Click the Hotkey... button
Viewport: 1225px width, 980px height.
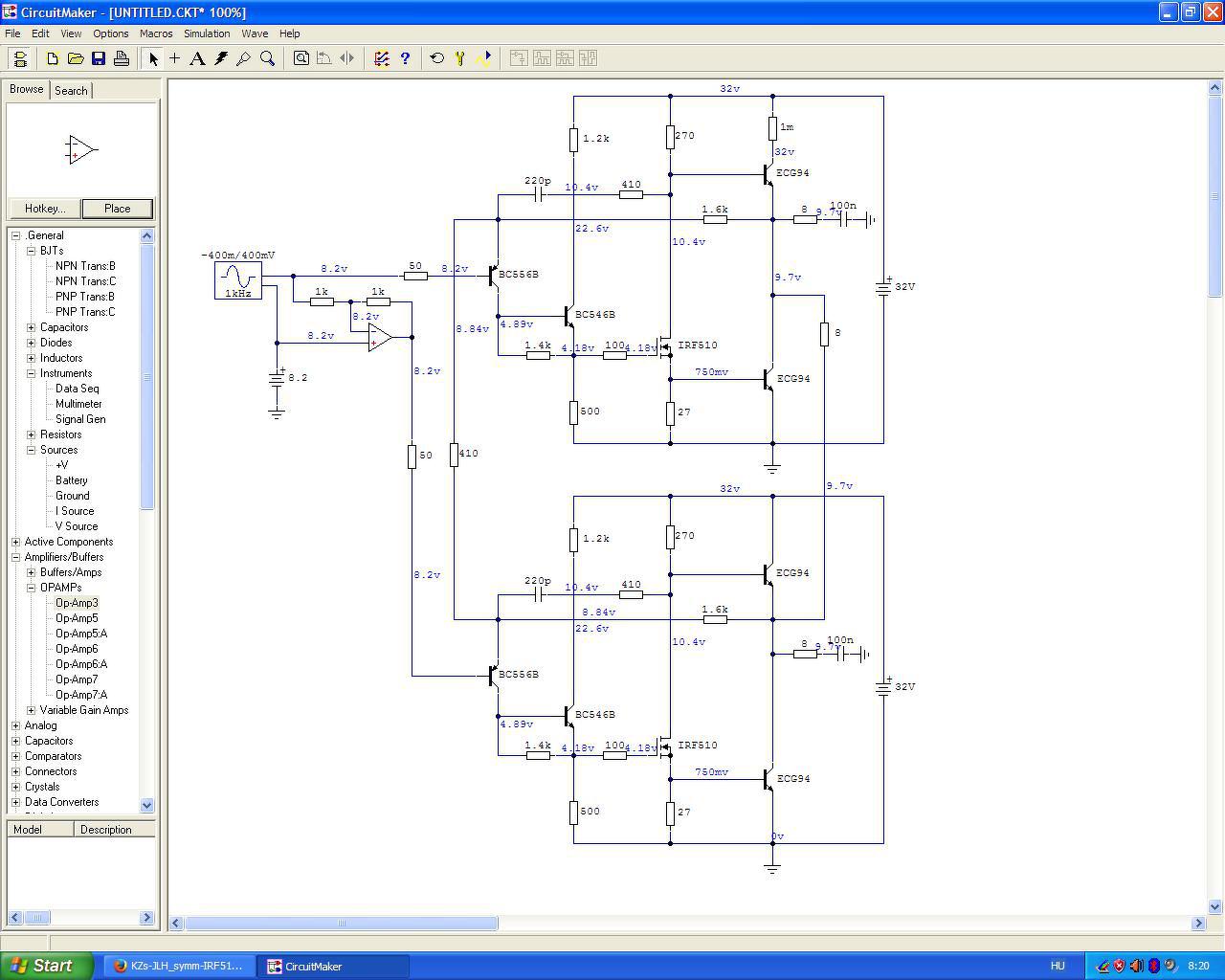[x=45, y=209]
